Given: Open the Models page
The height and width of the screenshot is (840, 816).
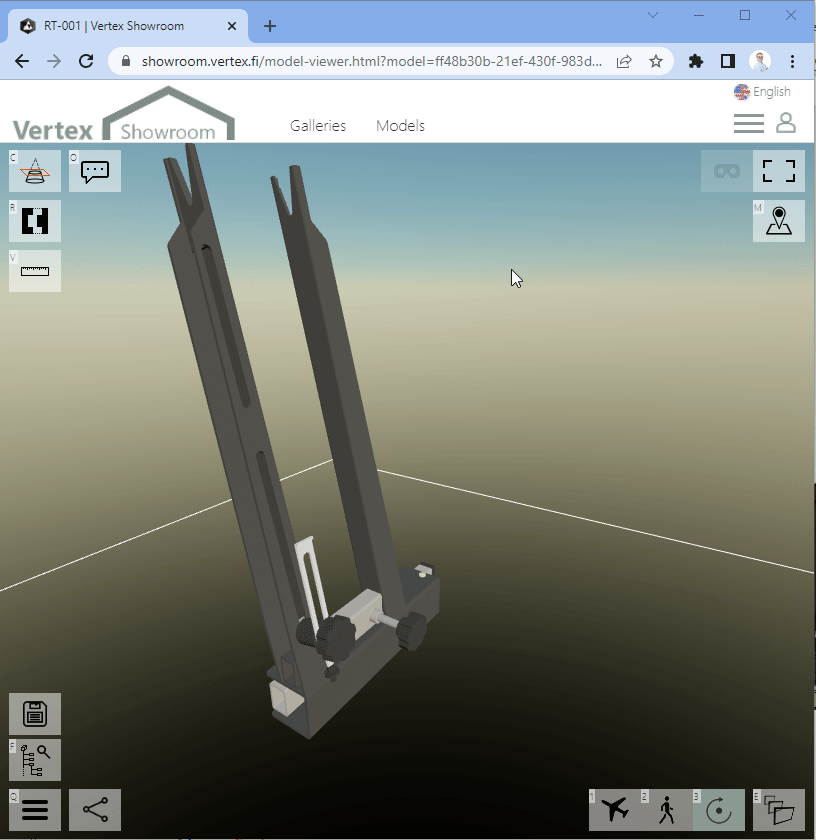Looking at the screenshot, I should tap(400, 126).
